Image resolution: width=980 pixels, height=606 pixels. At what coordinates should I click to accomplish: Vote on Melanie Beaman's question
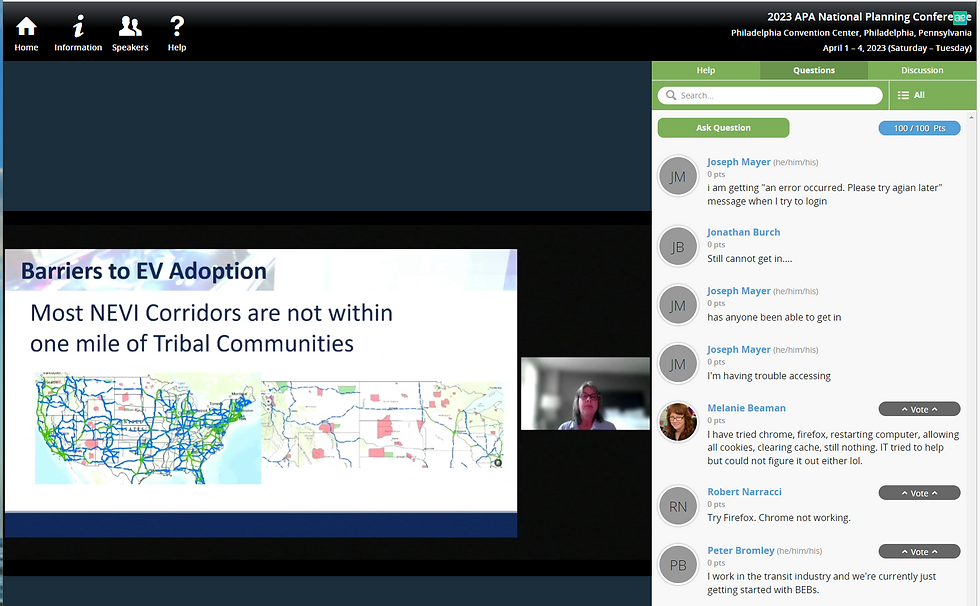click(x=919, y=409)
